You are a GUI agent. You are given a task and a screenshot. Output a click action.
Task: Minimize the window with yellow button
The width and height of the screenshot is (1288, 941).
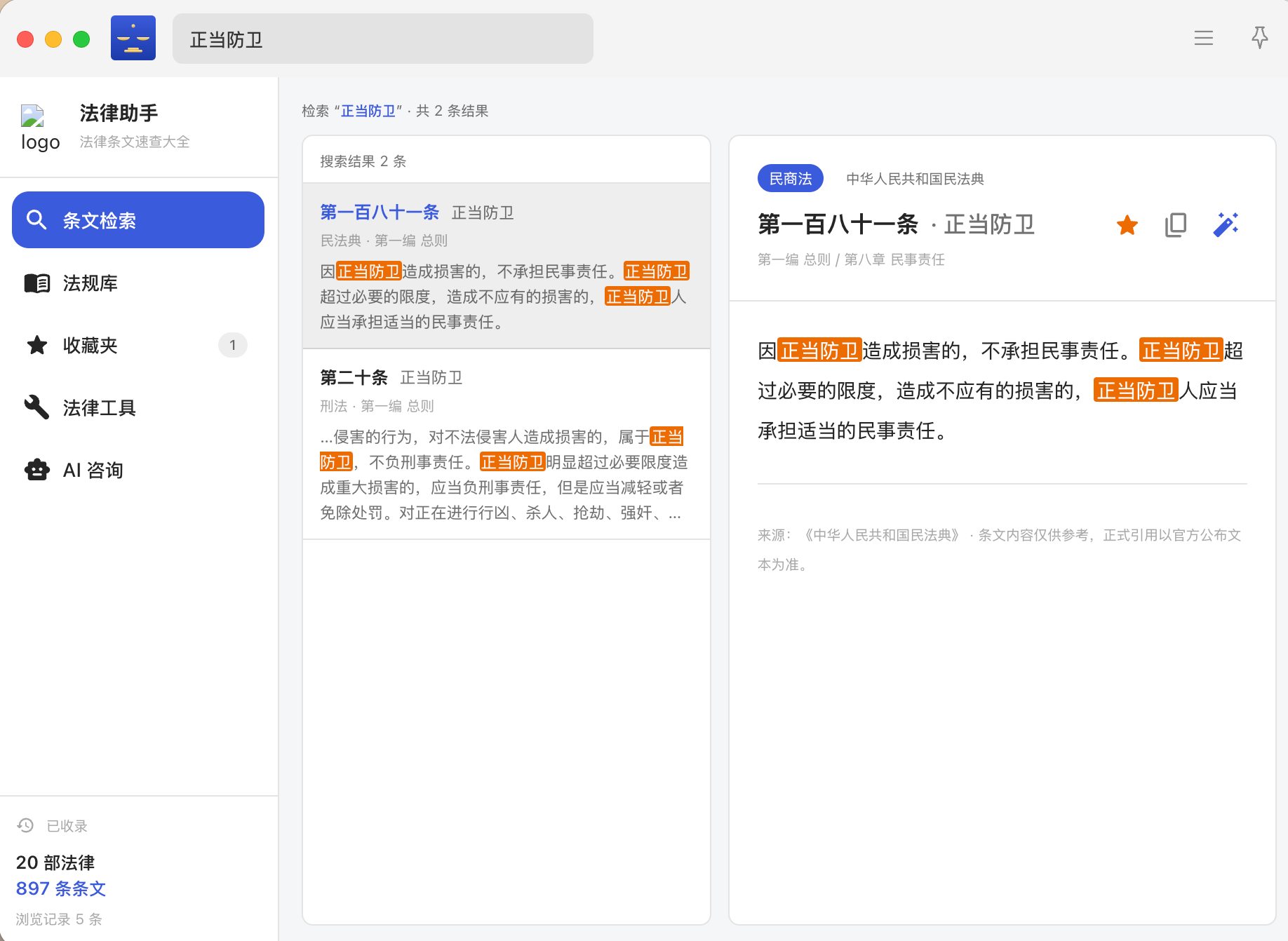(53, 39)
